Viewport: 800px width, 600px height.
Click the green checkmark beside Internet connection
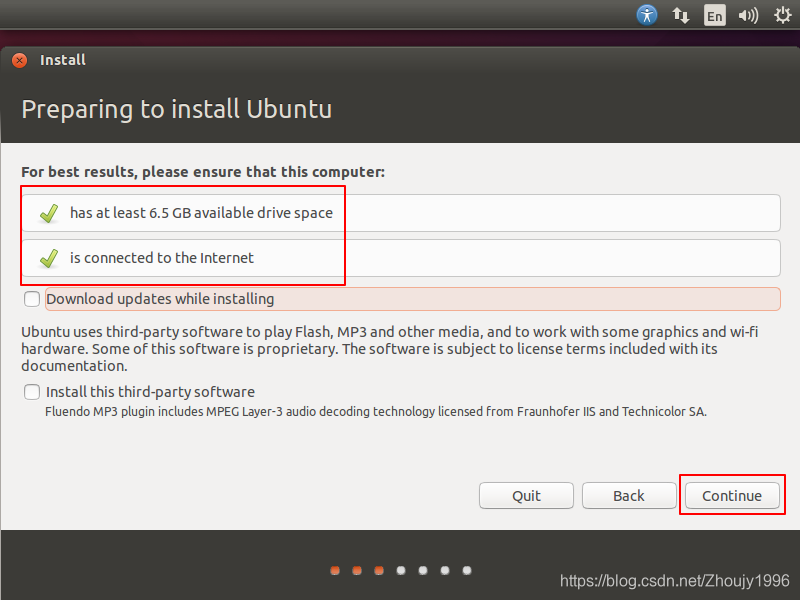(49, 258)
